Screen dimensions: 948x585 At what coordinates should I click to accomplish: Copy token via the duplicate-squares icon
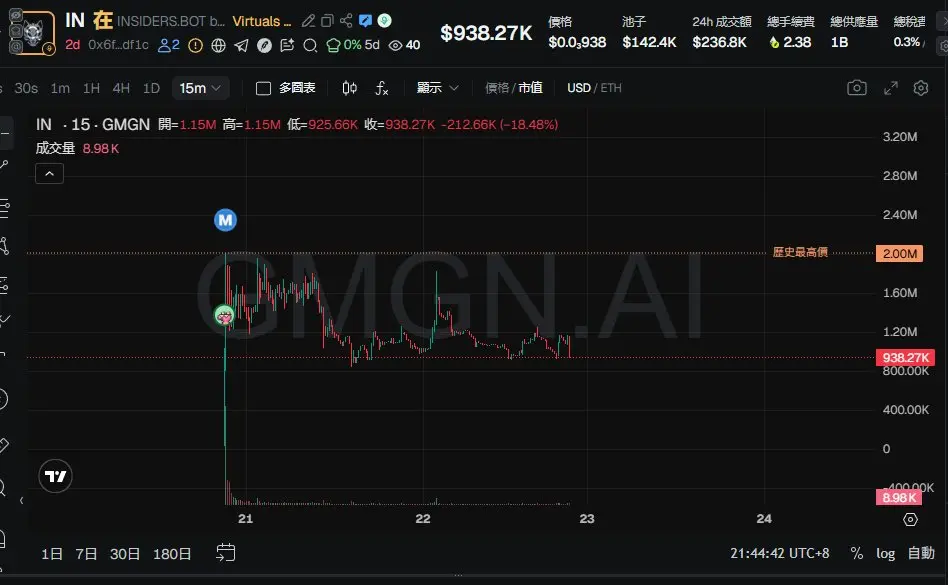click(x=327, y=21)
